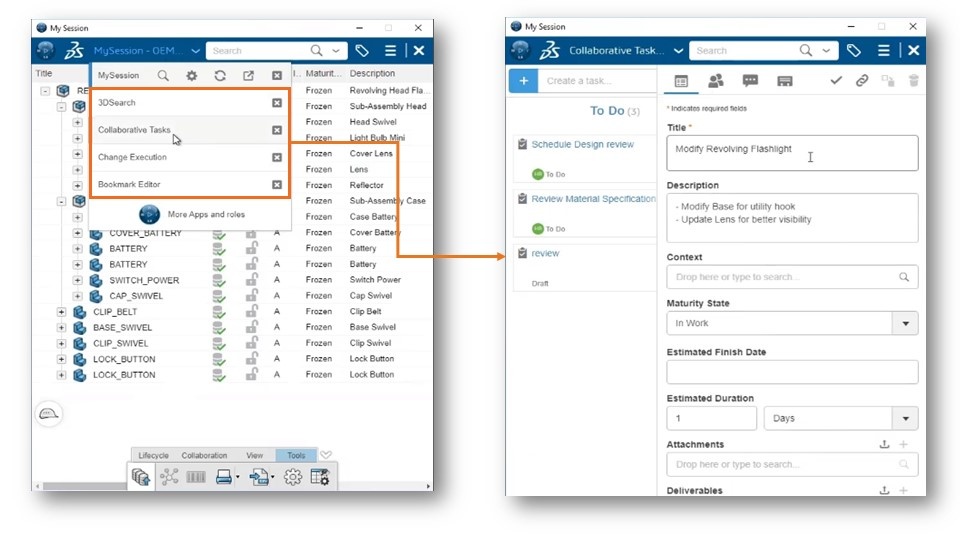The image size is (960, 540).
Task: Click the trash delete icon in task toolbar
Action: 913,80
